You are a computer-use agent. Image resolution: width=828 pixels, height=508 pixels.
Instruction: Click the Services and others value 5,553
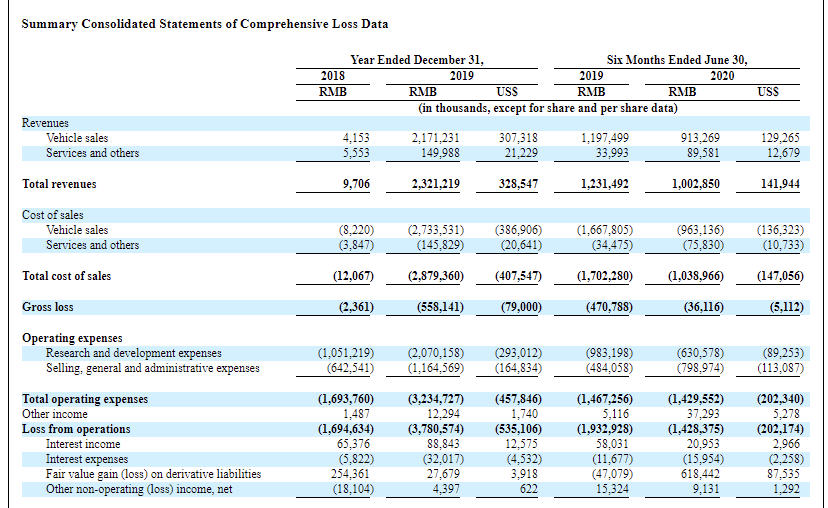click(356, 153)
